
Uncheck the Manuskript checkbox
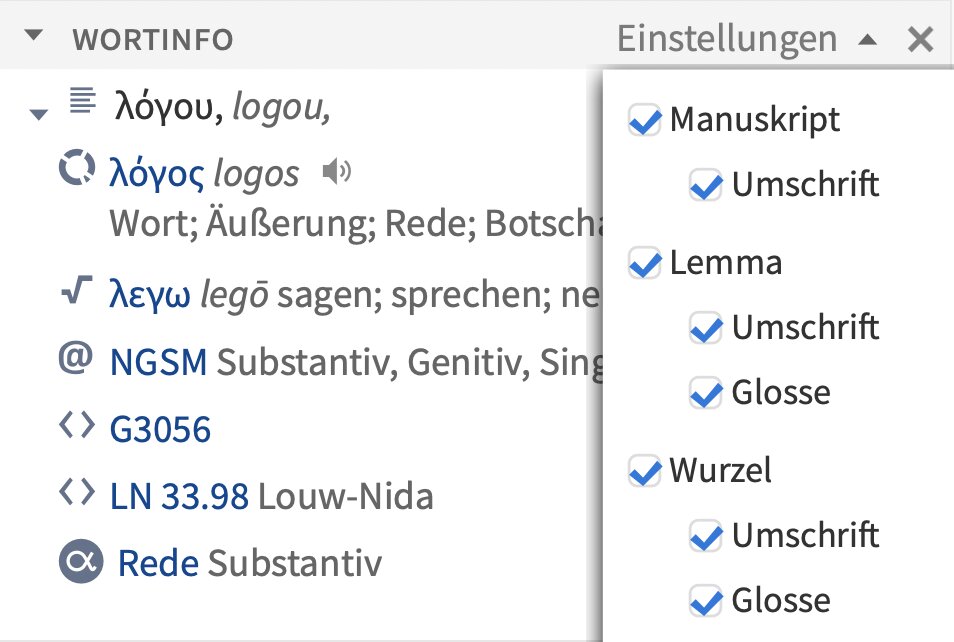click(644, 120)
